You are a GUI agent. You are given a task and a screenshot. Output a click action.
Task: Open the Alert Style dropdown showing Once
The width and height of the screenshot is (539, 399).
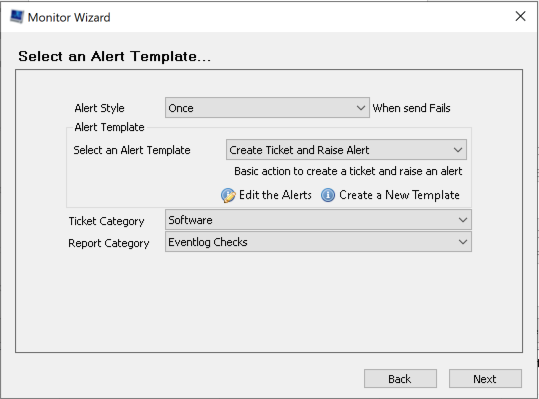coord(267,108)
